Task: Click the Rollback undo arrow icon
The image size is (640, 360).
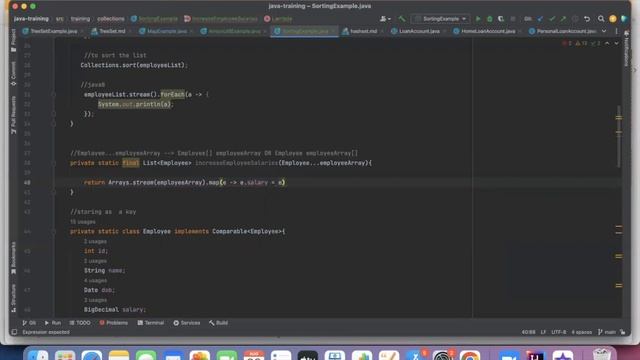Action: click(587, 19)
